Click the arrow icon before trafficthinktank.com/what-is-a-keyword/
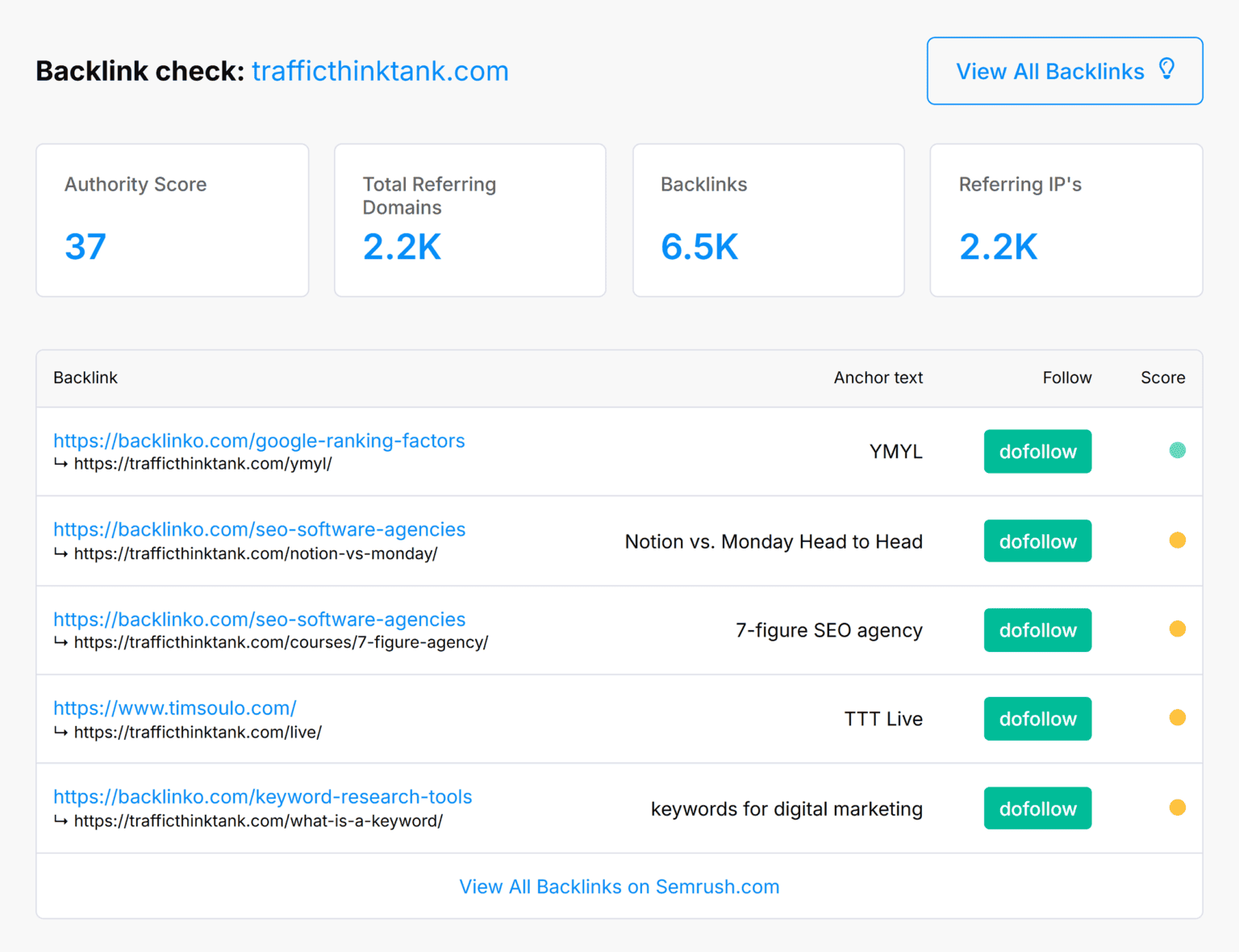The image size is (1239, 952). 61,820
